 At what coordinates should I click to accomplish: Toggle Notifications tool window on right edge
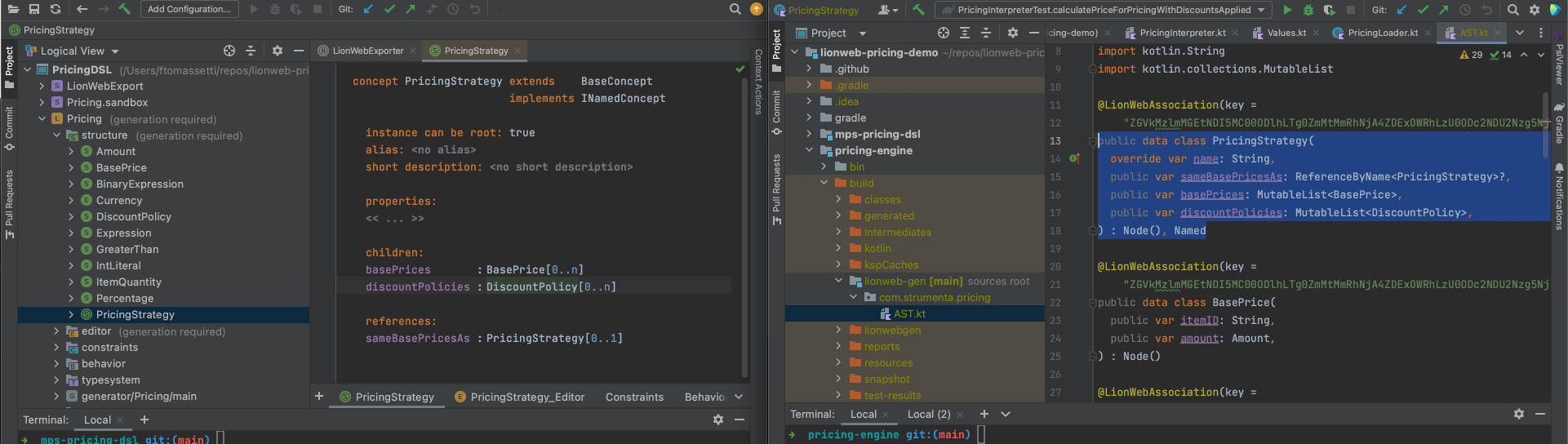click(x=1558, y=196)
